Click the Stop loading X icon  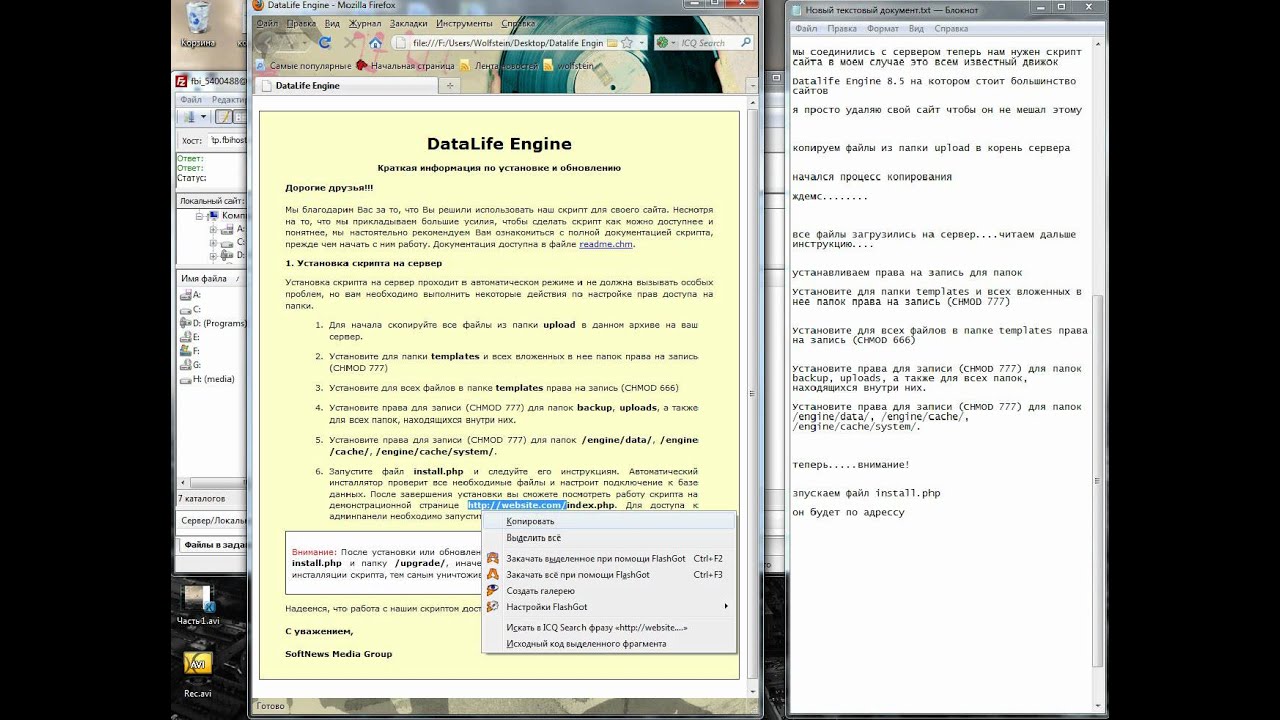pos(351,43)
